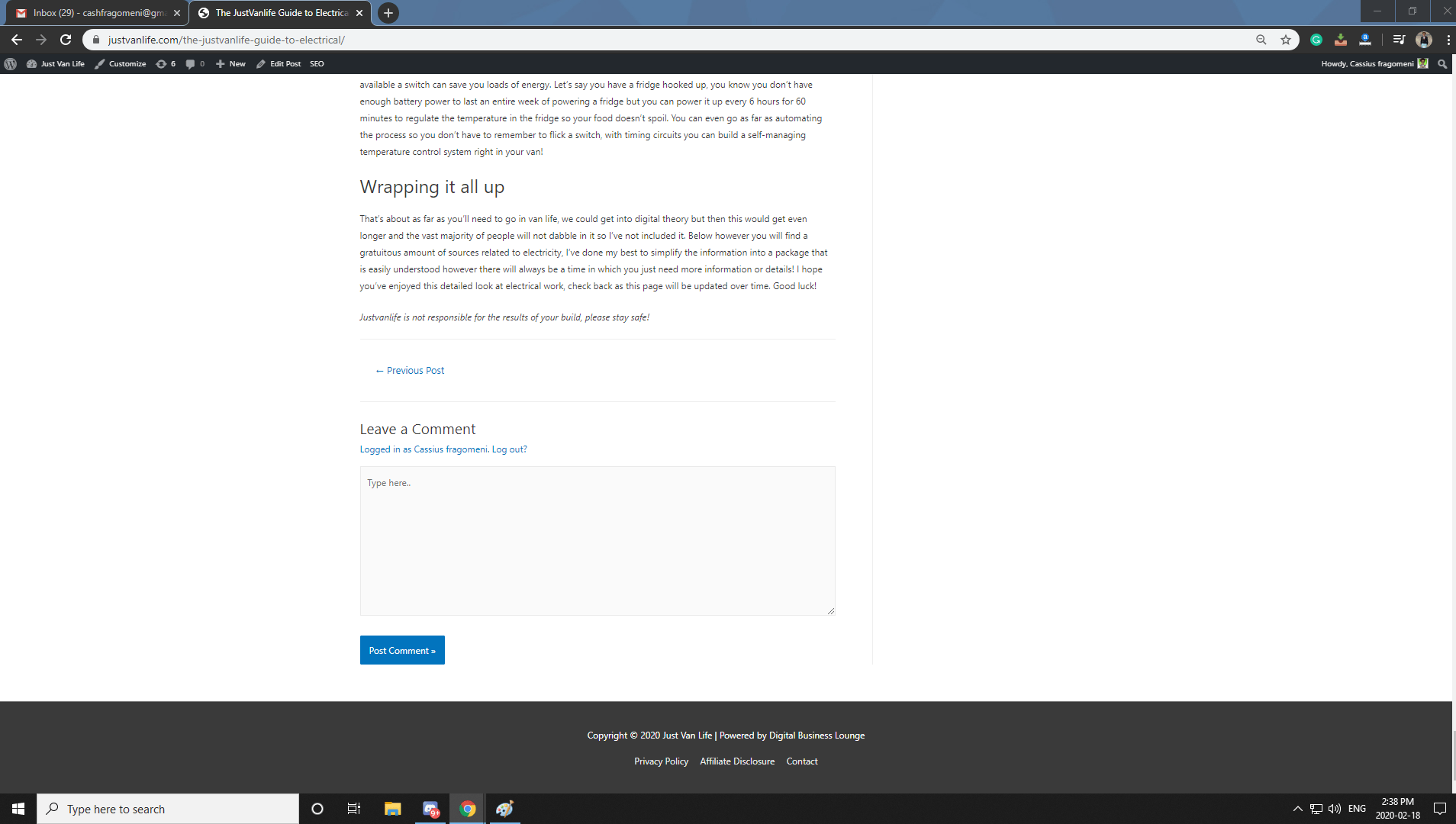Viewport: 1456px width, 824px height.
Task: Reload the current page
Action: coord(66,40)
